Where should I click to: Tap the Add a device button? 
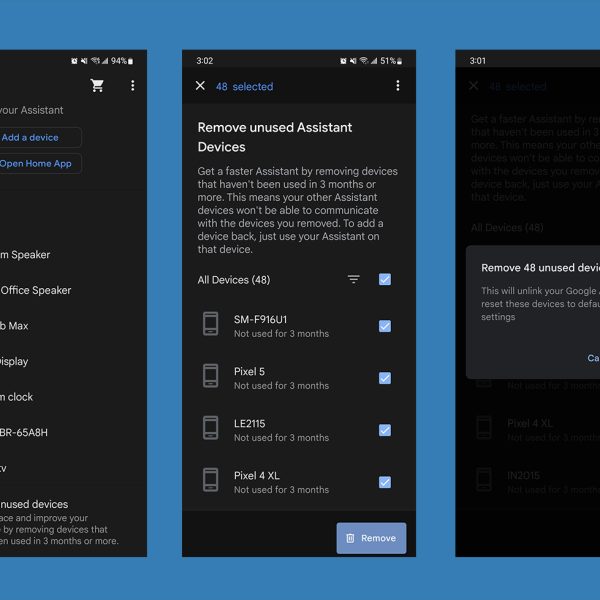tap(35, 137)
